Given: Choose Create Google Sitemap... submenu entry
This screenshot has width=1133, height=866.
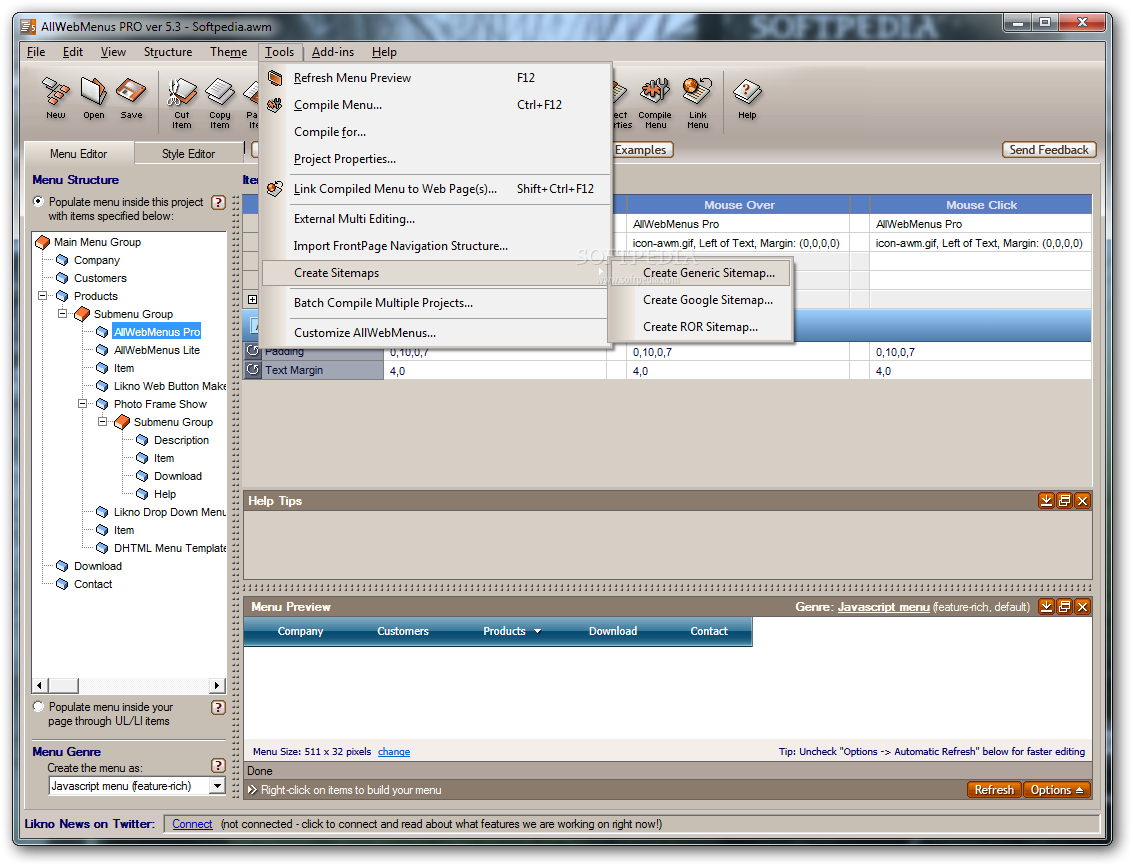Looking at the screenshot, I should pyautogui.click(x=707, y=300).
